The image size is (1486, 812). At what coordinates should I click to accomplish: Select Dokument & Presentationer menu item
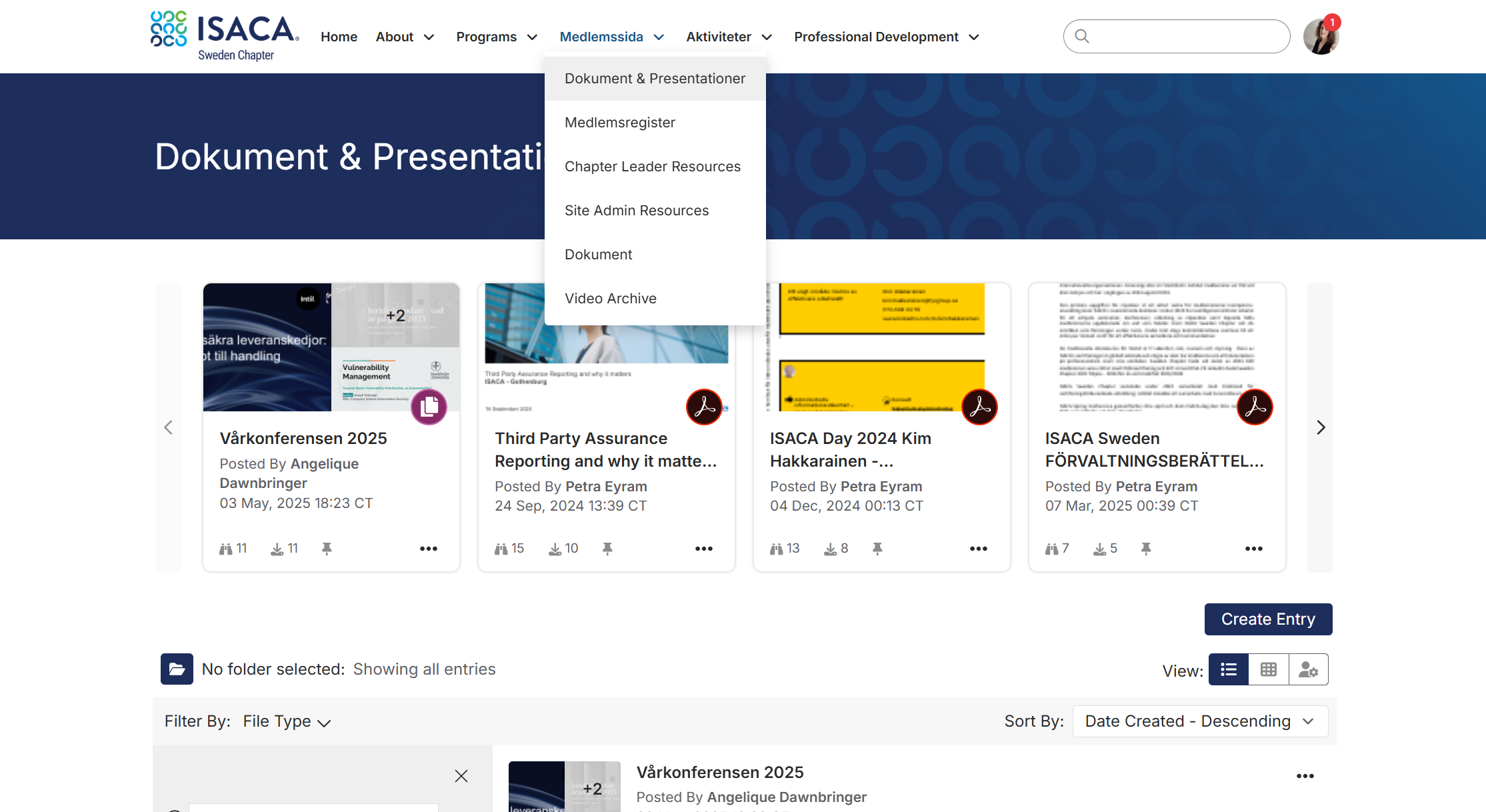coord(655,79)
